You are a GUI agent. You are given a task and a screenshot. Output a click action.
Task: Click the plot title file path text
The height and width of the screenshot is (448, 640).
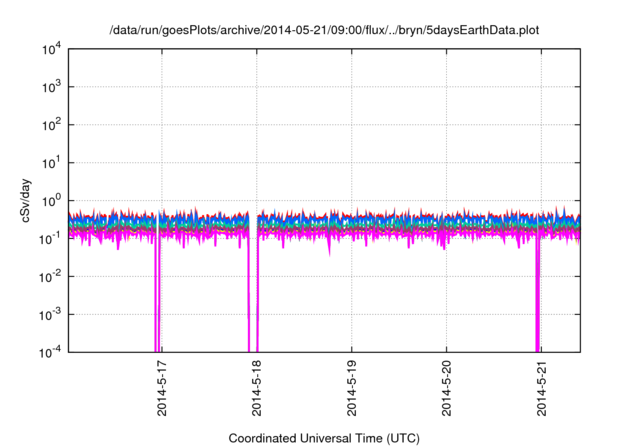(x=324, y=30)
